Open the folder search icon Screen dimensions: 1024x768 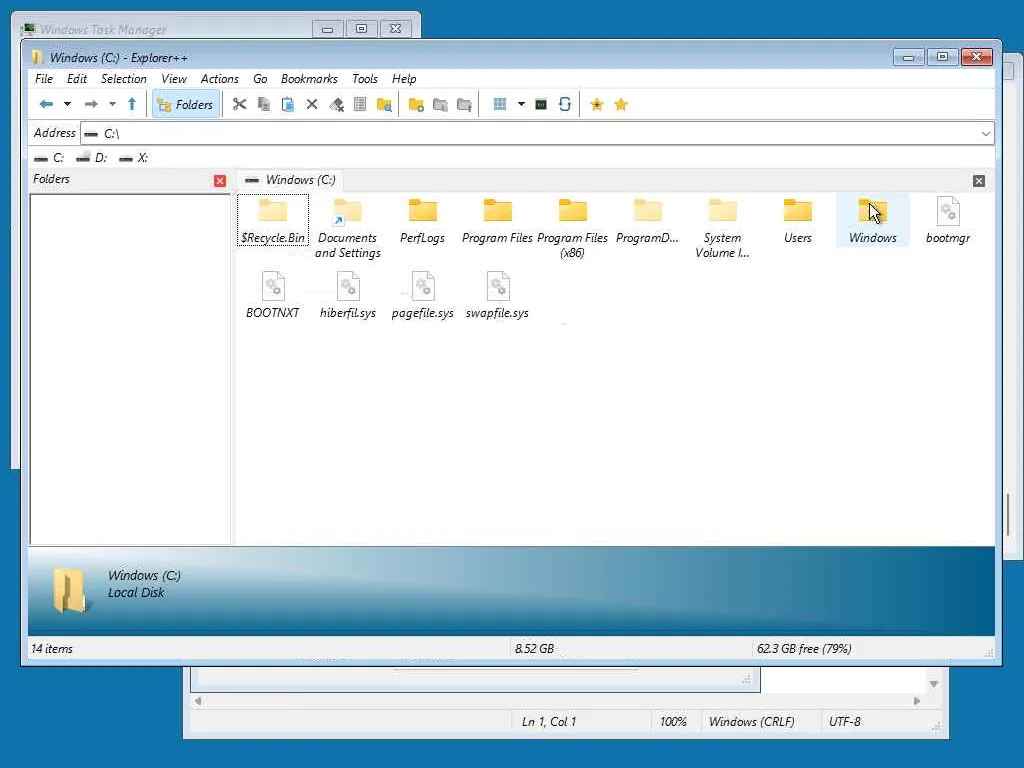coord(384,104)
